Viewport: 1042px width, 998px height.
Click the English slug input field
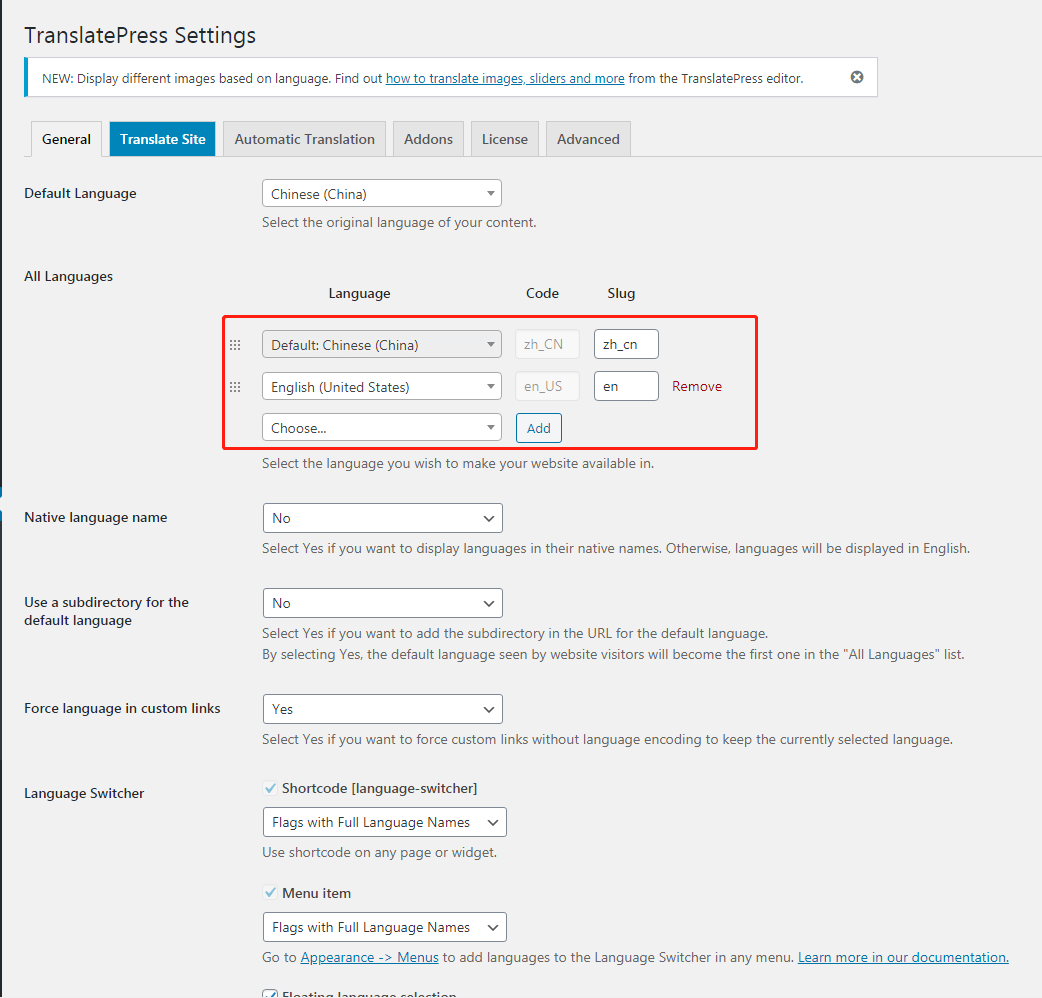[626, 386]
